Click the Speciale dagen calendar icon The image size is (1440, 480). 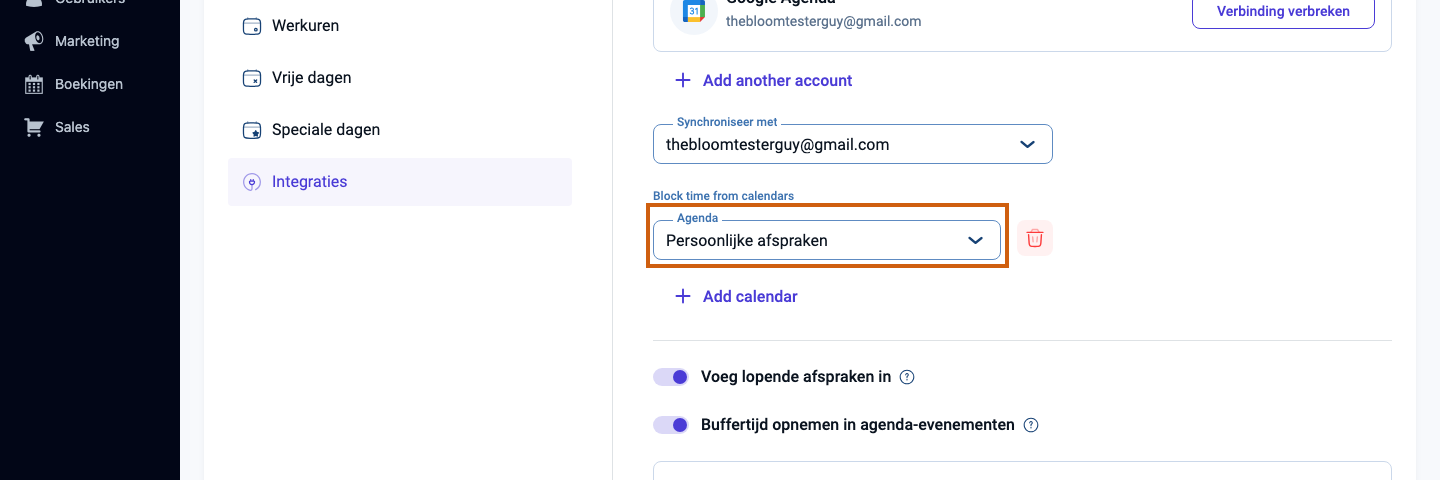click(252, 130)
